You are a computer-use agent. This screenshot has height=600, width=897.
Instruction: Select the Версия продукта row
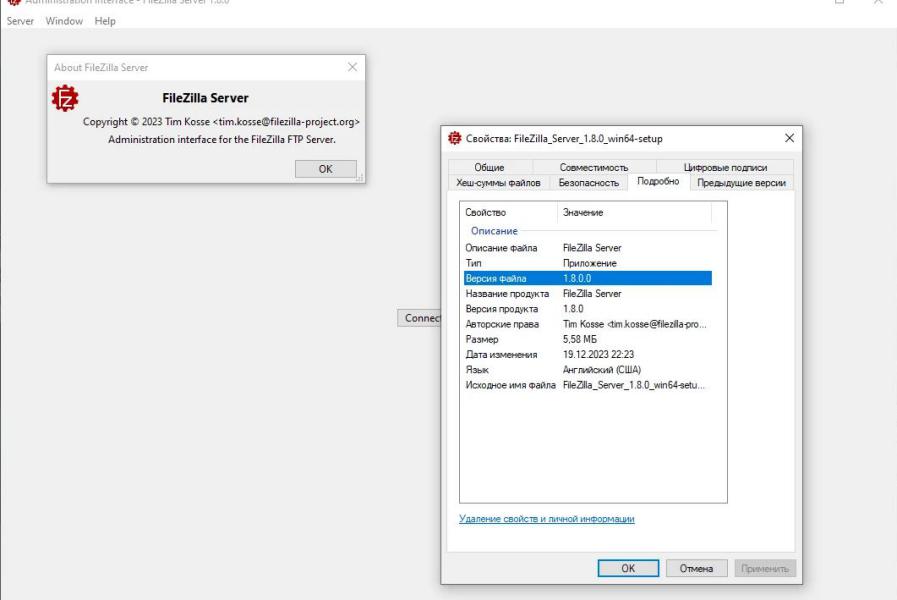pos(588,309)
